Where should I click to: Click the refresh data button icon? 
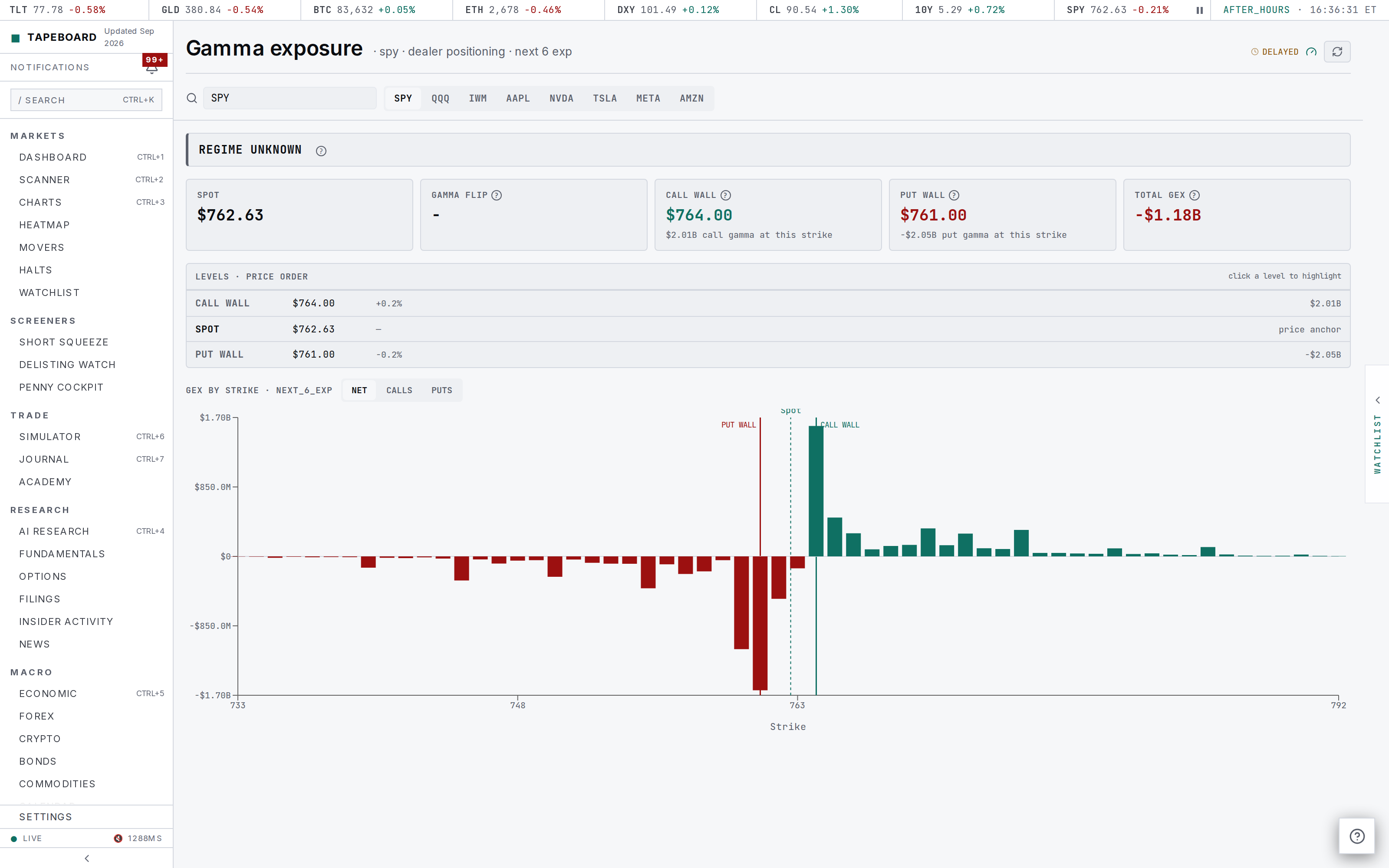click(x=1337, y=52)
